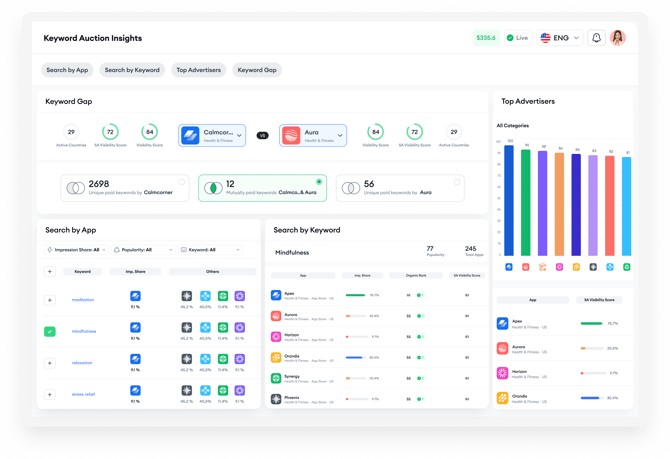
Task: Expand the Calmcorner app selector dropdown
Action: pos(239,135)
